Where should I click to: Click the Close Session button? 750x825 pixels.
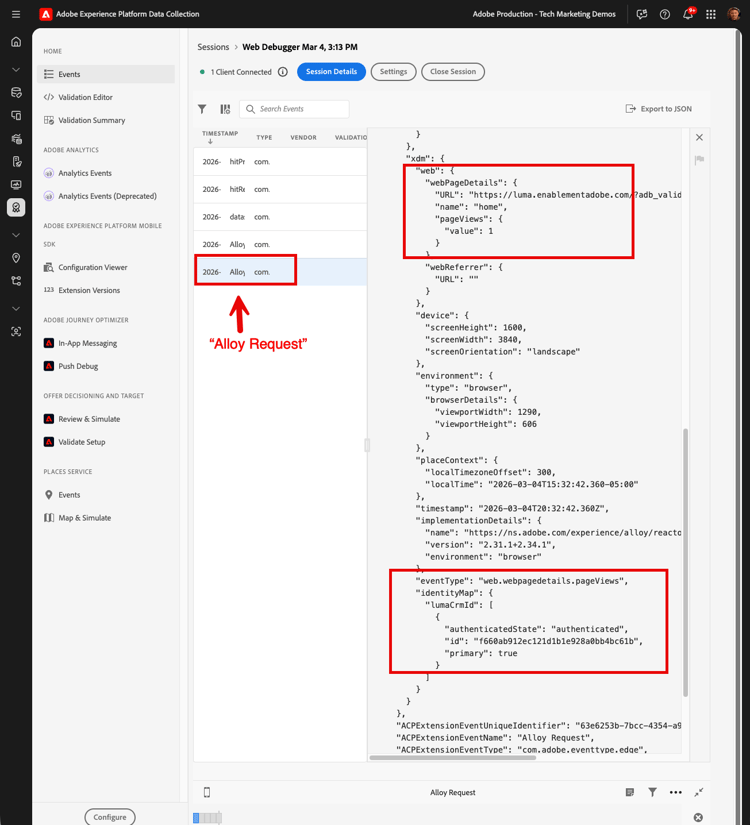pos(453,72)
